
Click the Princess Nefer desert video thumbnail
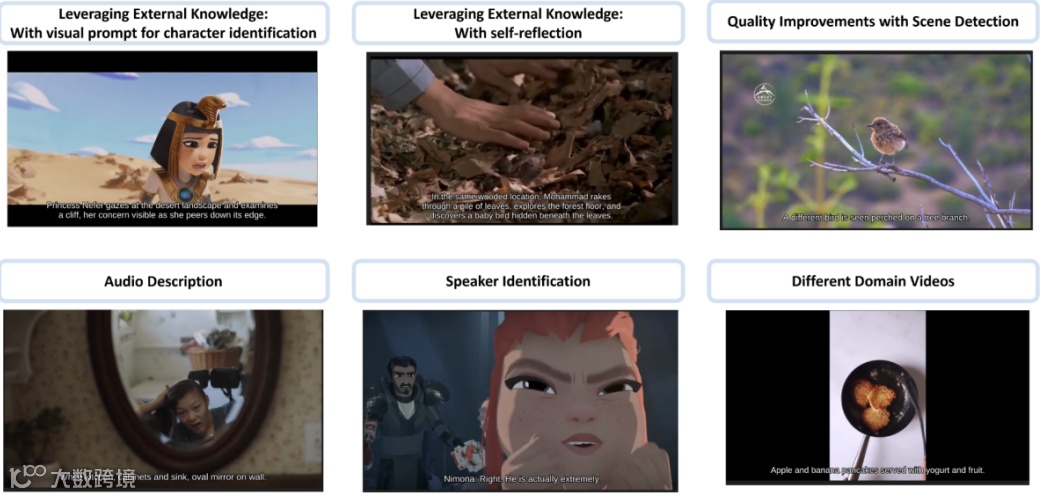162,139
